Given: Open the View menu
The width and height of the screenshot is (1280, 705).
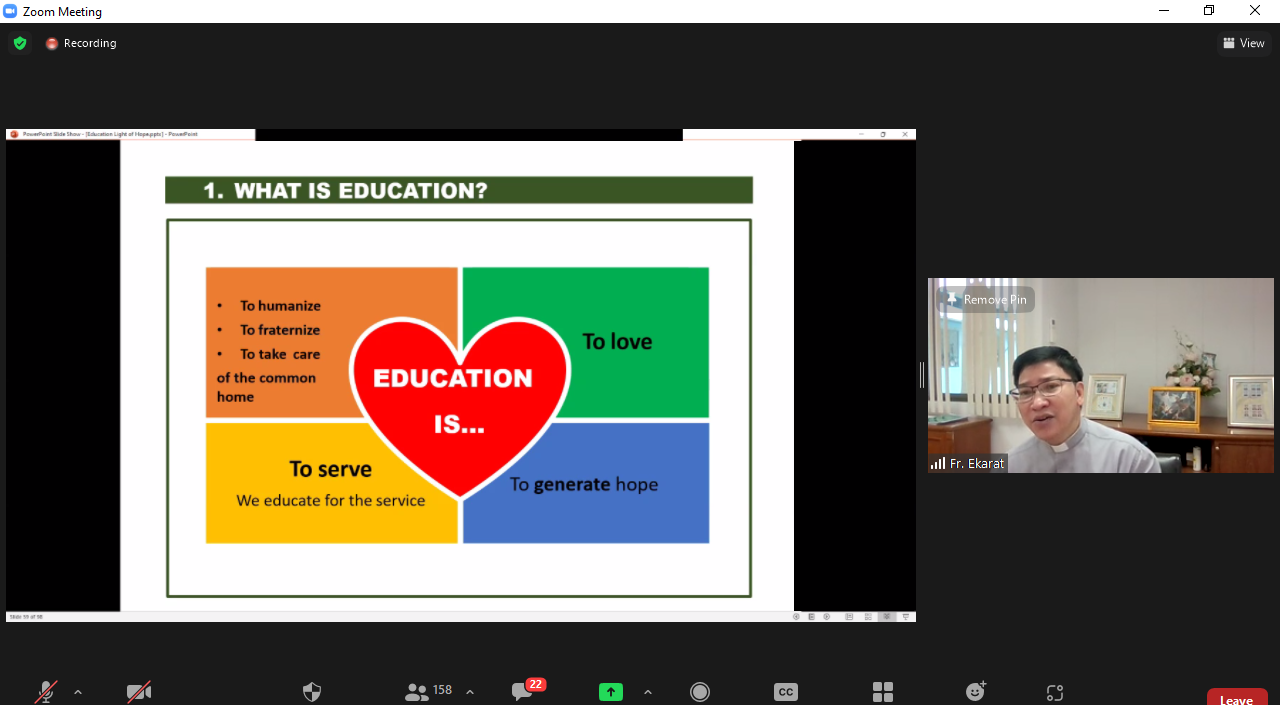Looking at the screenshot, I should click(x=1244, y=43).
